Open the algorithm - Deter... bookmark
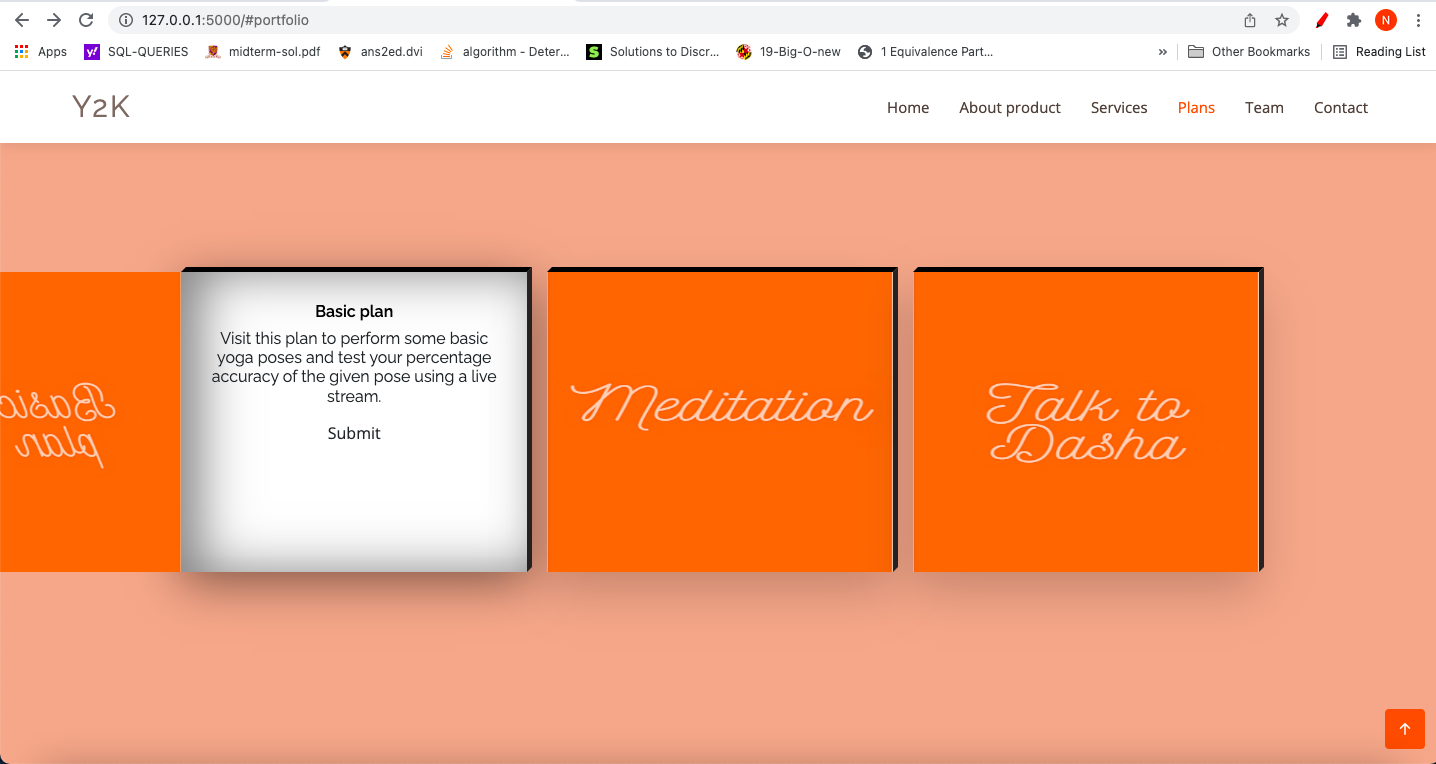 pos(505,52)
